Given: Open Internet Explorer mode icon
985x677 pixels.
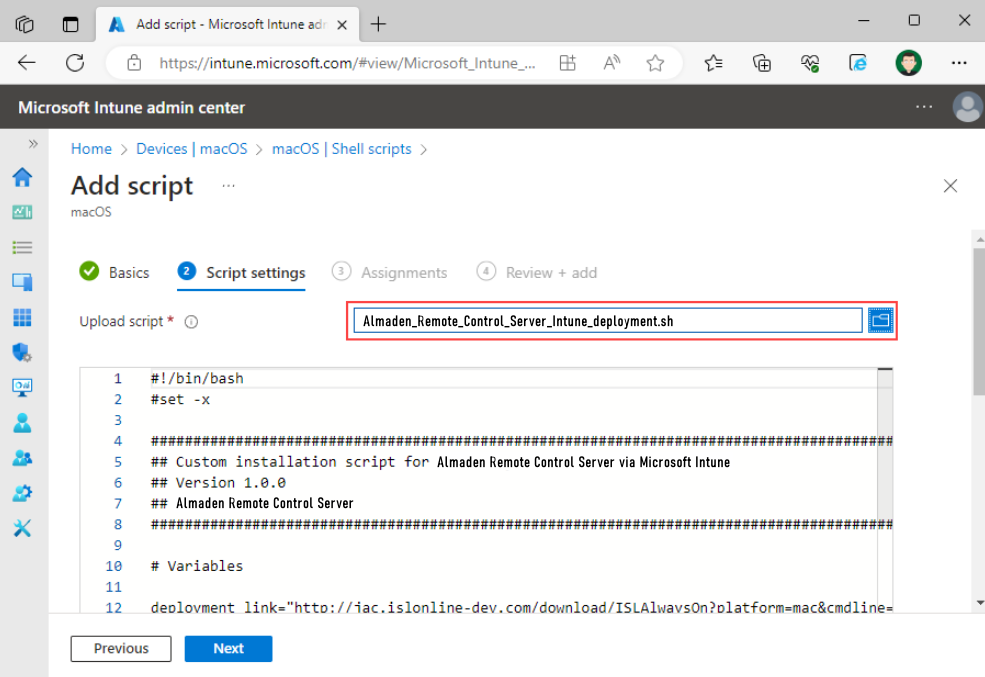Looking at the screenshot, I should tap(857, 63).
